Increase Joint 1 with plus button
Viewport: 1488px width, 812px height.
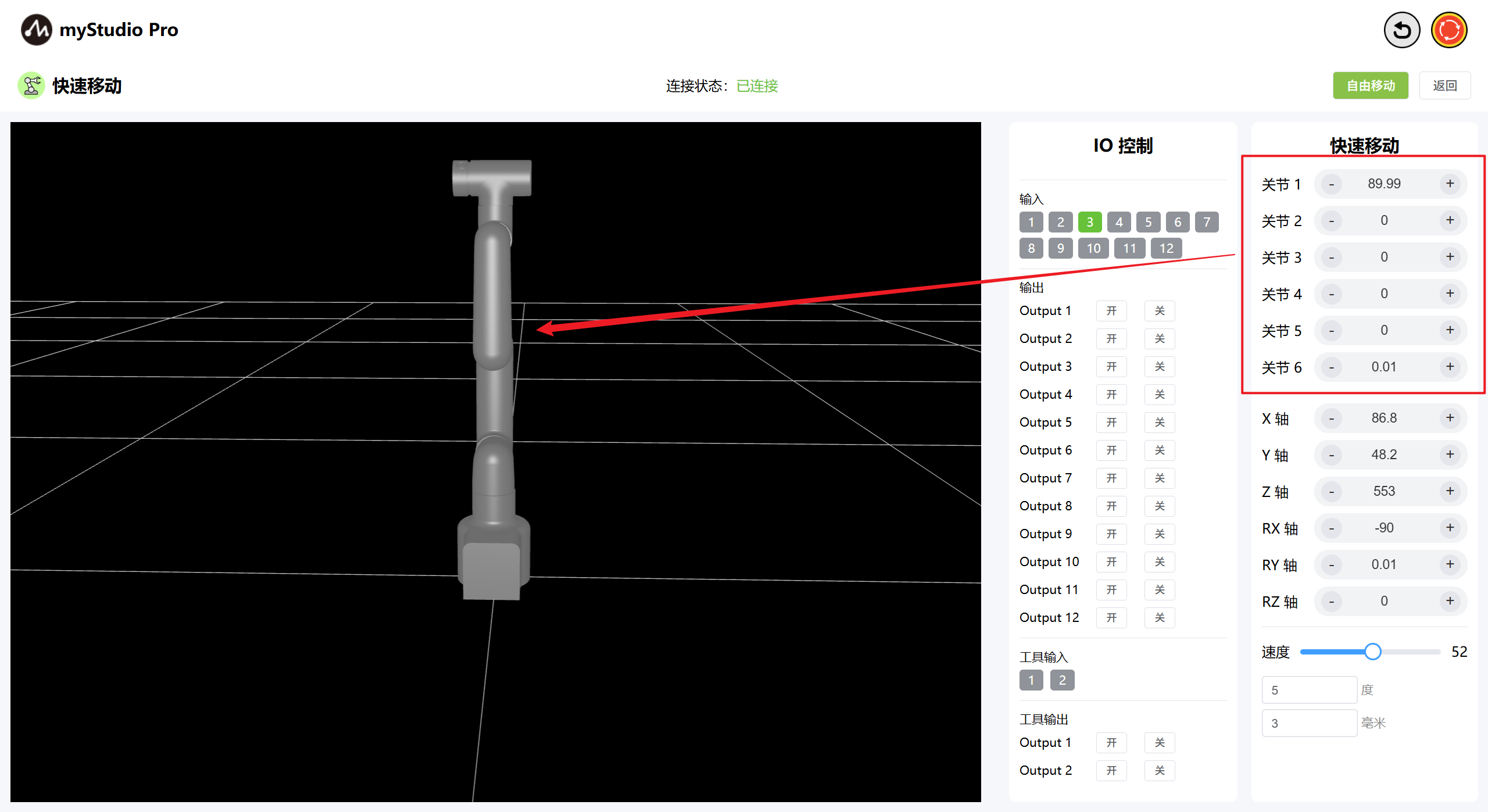point(1450,184)
